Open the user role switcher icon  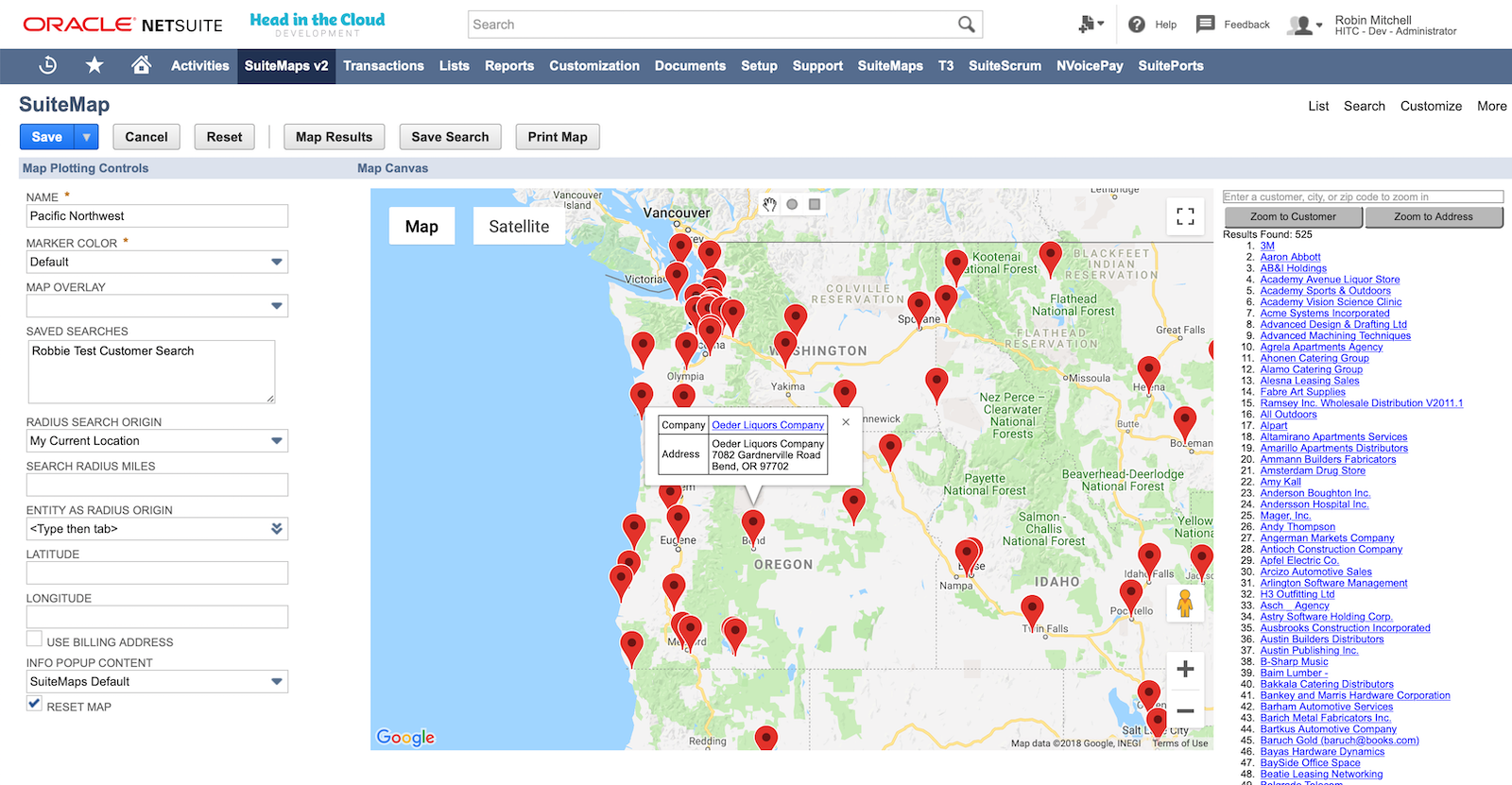[1305, 26]
